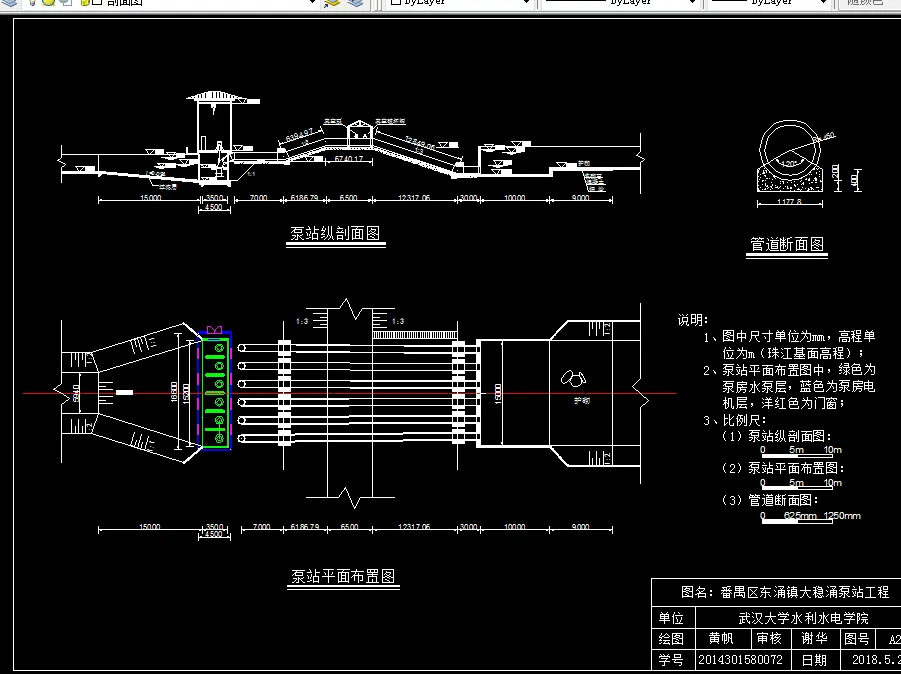This screenshot has height=674, width=901.
Task: Select 武汉大学水利水电学院 in title block
Action: click(x=803, y=618)
